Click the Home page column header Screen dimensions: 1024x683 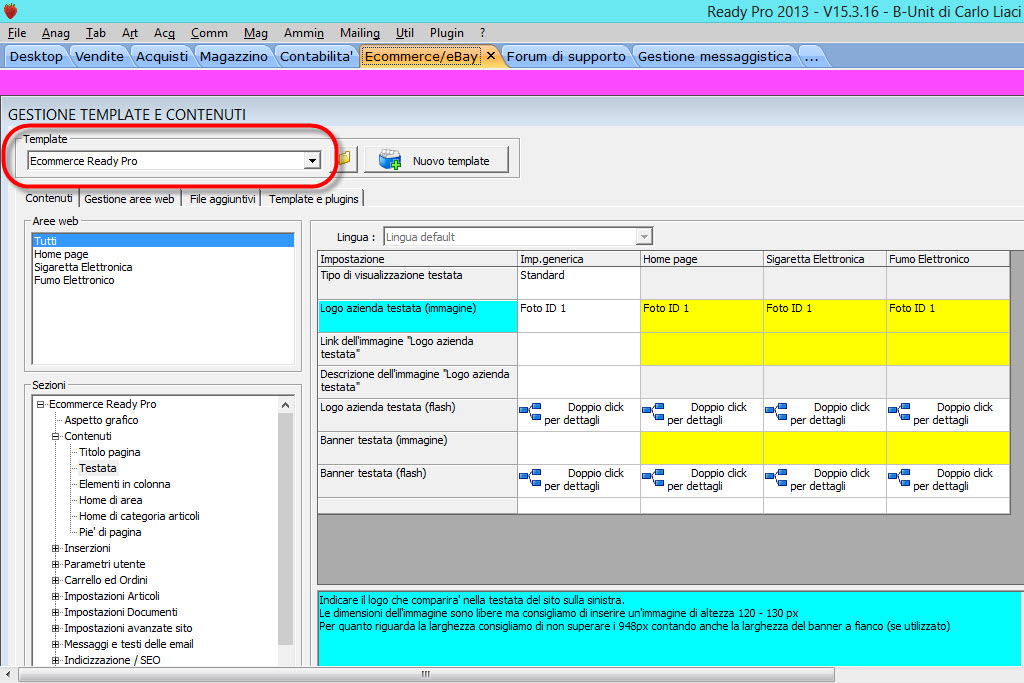[x=701, y=259]
